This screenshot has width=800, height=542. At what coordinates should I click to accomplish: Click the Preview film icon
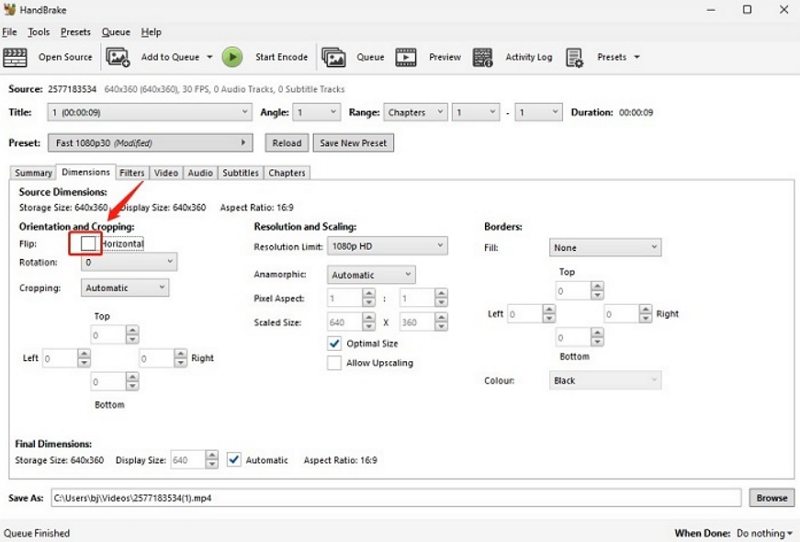pos(406,57)
